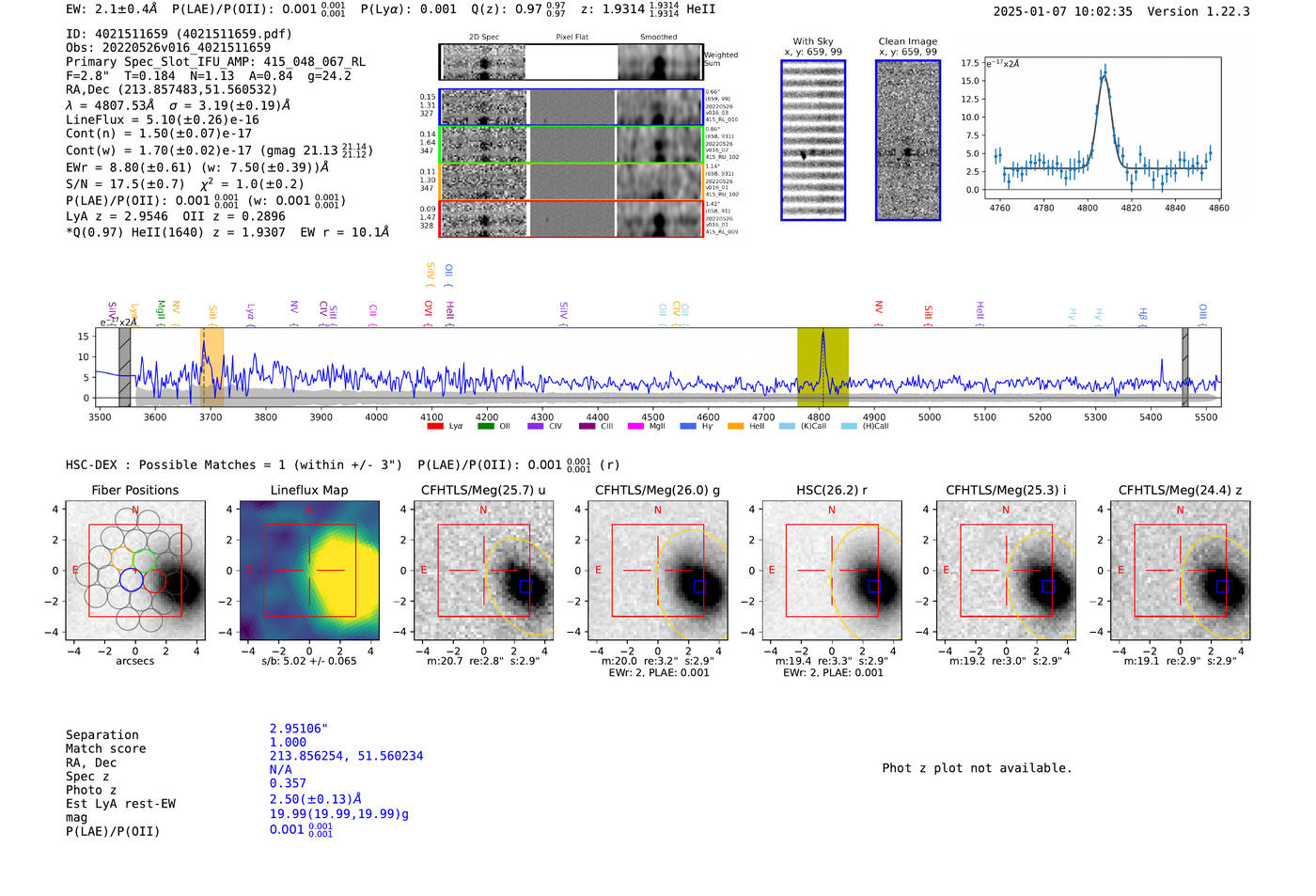Click 'Phot z plot not available.' message
The width and height of the screenshot is (1316, 896).
977,768
